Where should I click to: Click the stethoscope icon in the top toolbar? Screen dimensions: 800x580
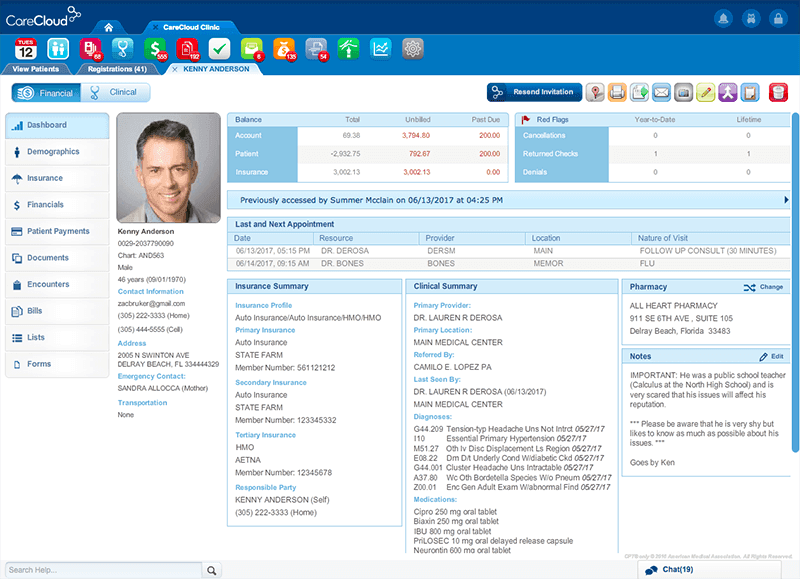click(x=124, y=48)
